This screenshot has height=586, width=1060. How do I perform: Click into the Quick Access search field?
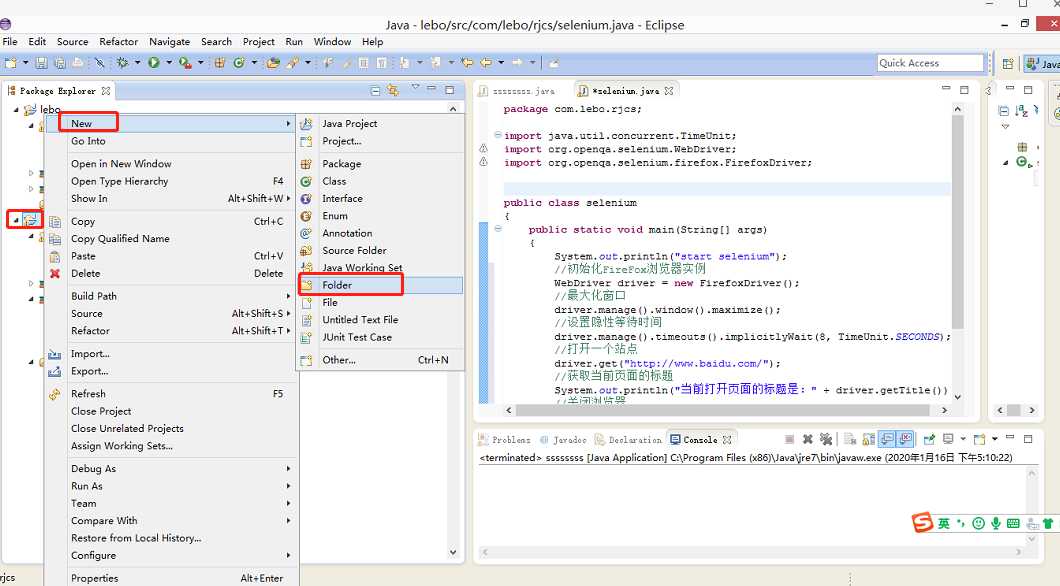[x=930, y=63]
